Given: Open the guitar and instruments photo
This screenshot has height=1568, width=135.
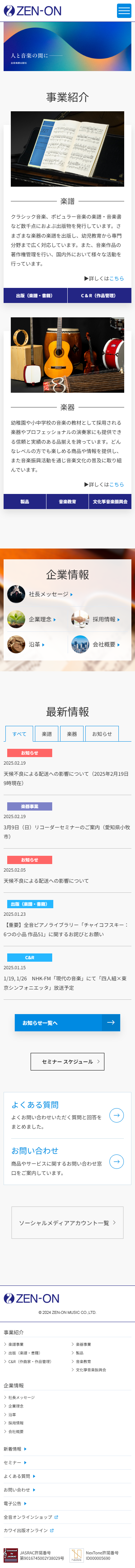Looking at the screenshot, I should (x=67, y=355).
